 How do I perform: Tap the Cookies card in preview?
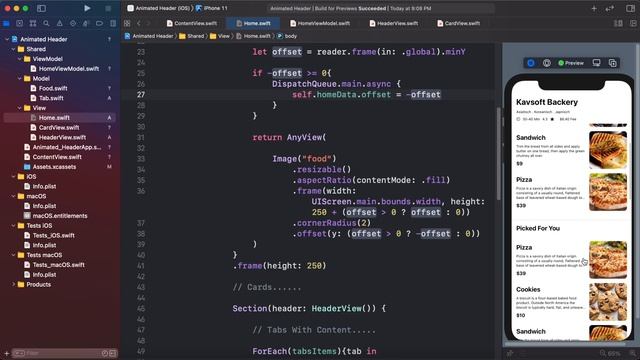[x=571, y=302]
